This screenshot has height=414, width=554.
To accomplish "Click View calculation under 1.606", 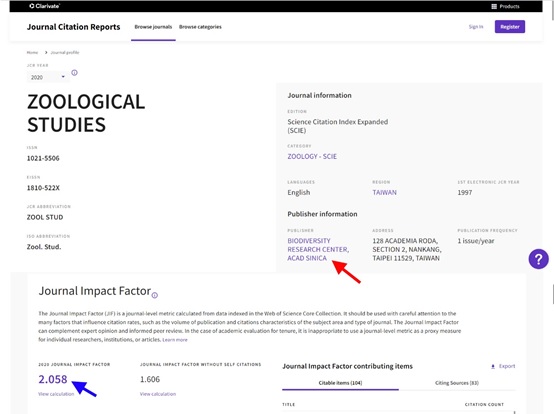I will tap(158, 394).
